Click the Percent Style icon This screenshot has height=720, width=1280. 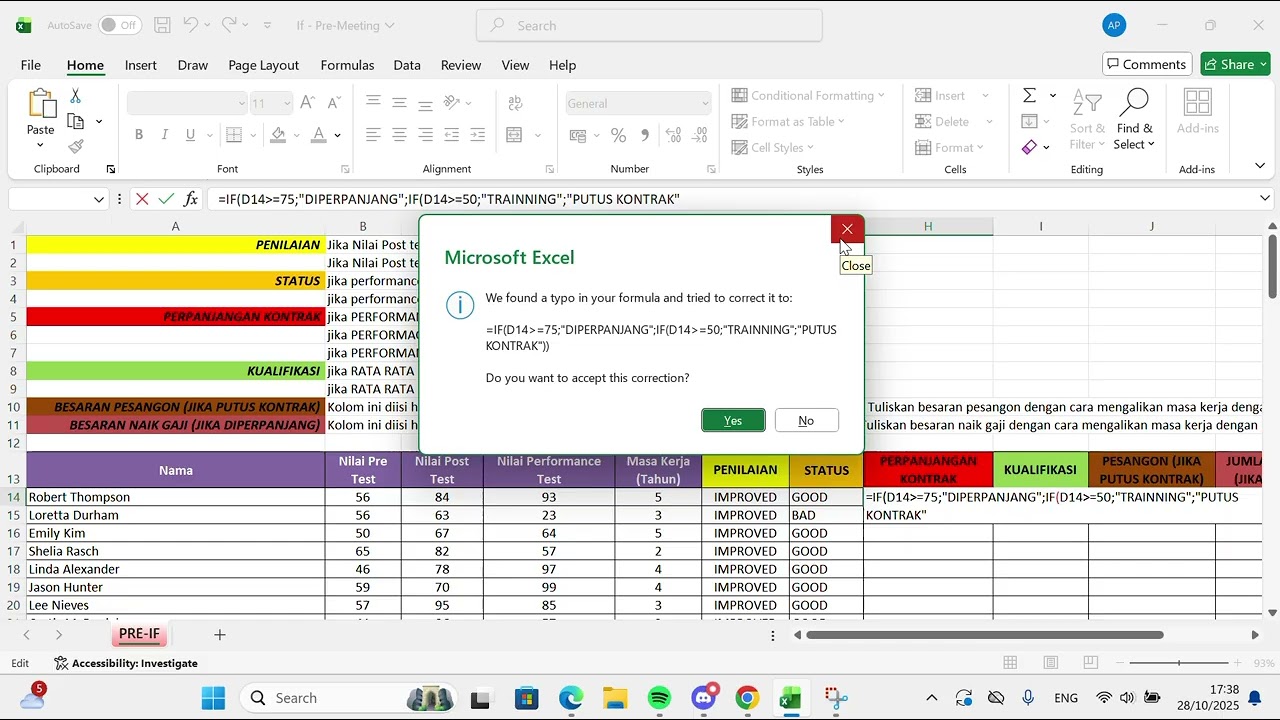click(x=618, y=135)
